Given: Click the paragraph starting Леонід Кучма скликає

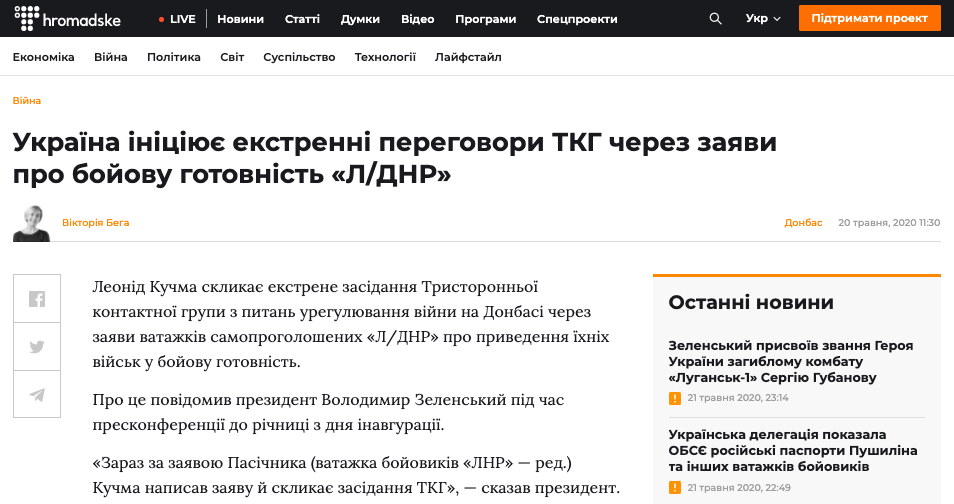Looking at the screenshot, I should coord(351,324).
